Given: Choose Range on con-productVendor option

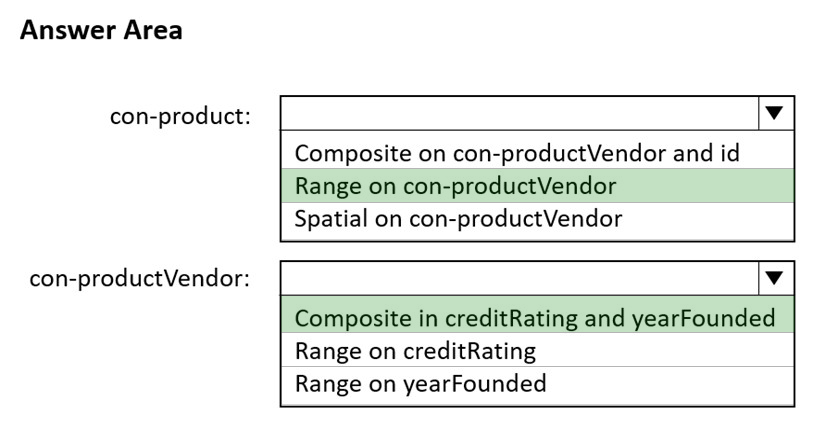Looking at the screenshot, I should (537, 186).
